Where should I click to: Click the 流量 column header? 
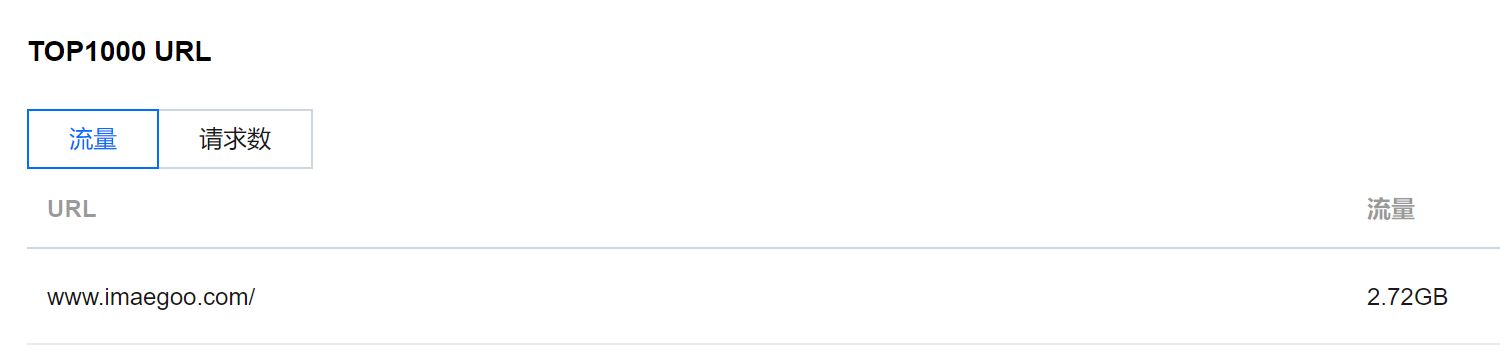[1391, 210]
